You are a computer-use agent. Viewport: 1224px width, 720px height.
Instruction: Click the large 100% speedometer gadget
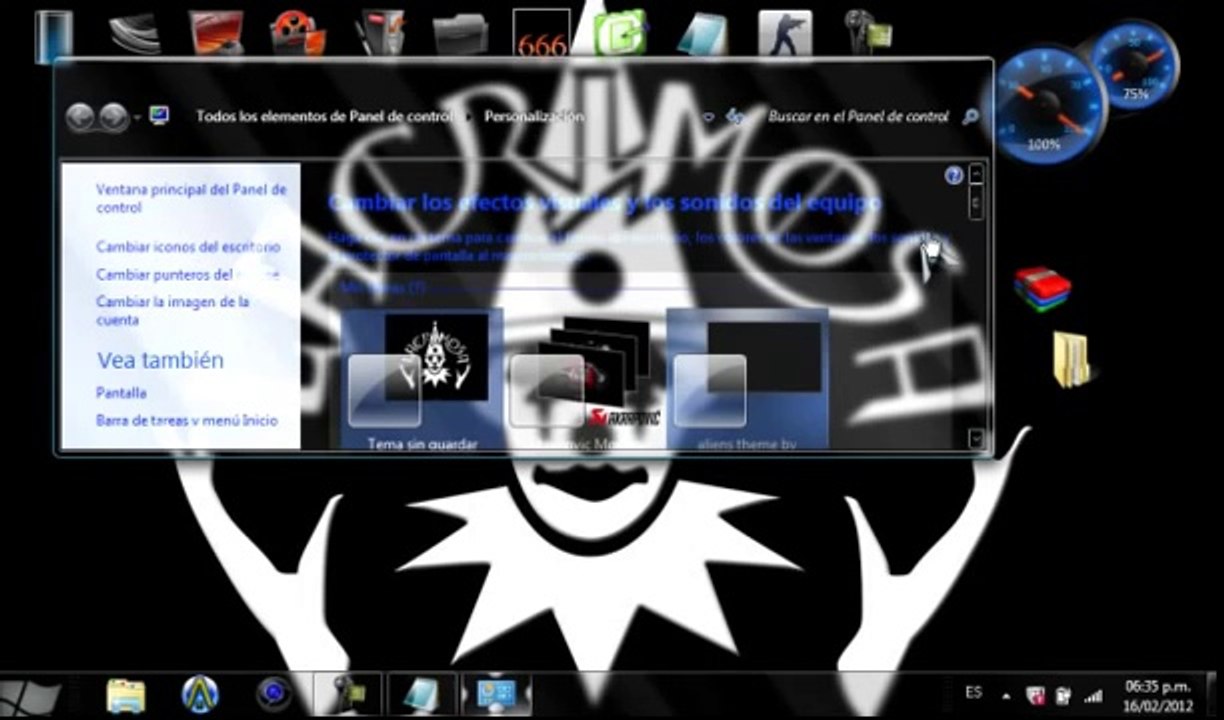point(1045,105)
